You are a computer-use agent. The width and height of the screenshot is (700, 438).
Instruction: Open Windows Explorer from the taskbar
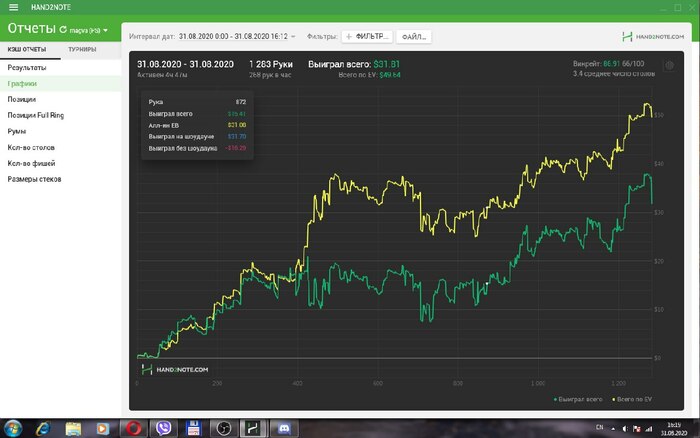[x=73, y=429]
